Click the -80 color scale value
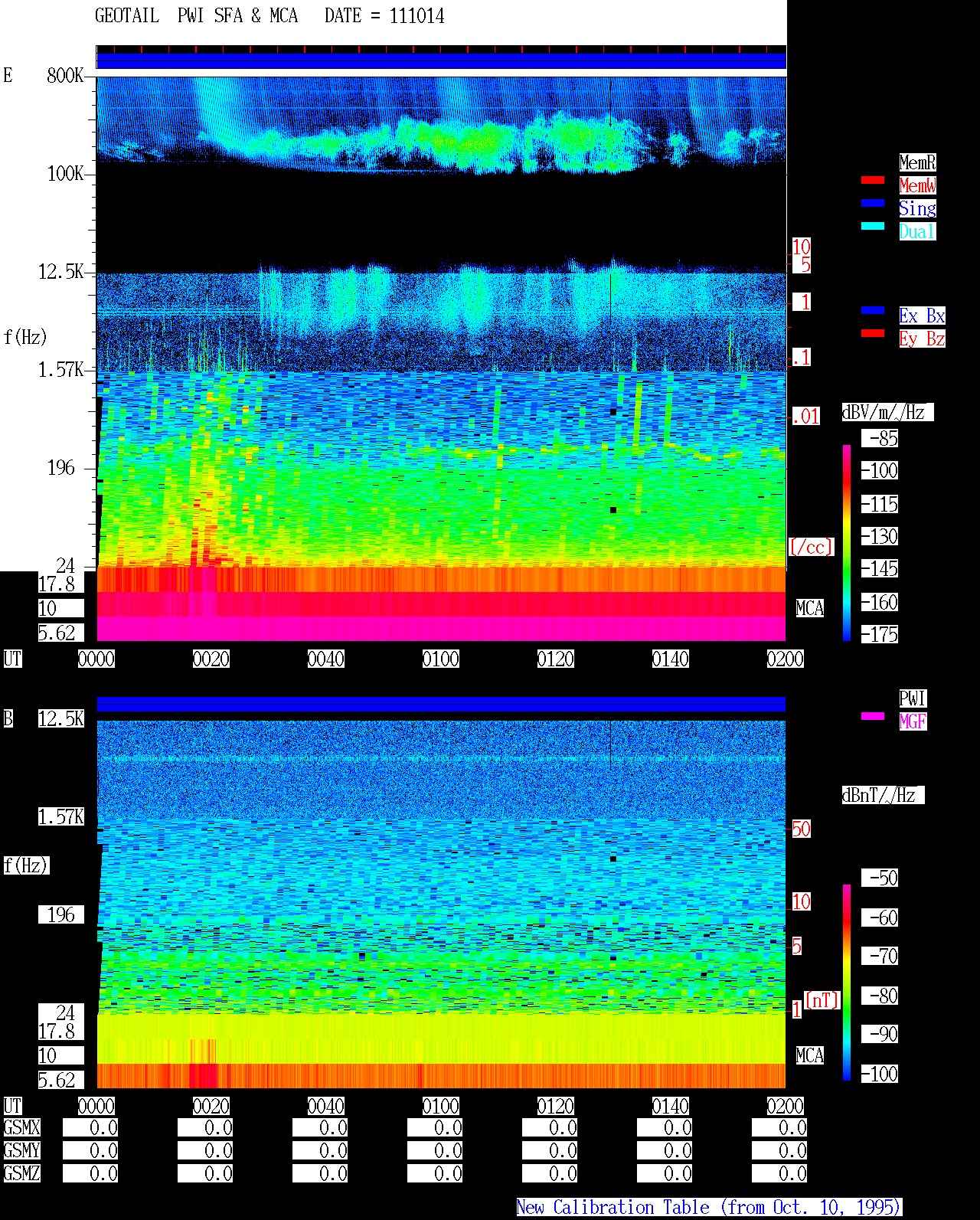Screen dimensions: 980x1220 880,996
